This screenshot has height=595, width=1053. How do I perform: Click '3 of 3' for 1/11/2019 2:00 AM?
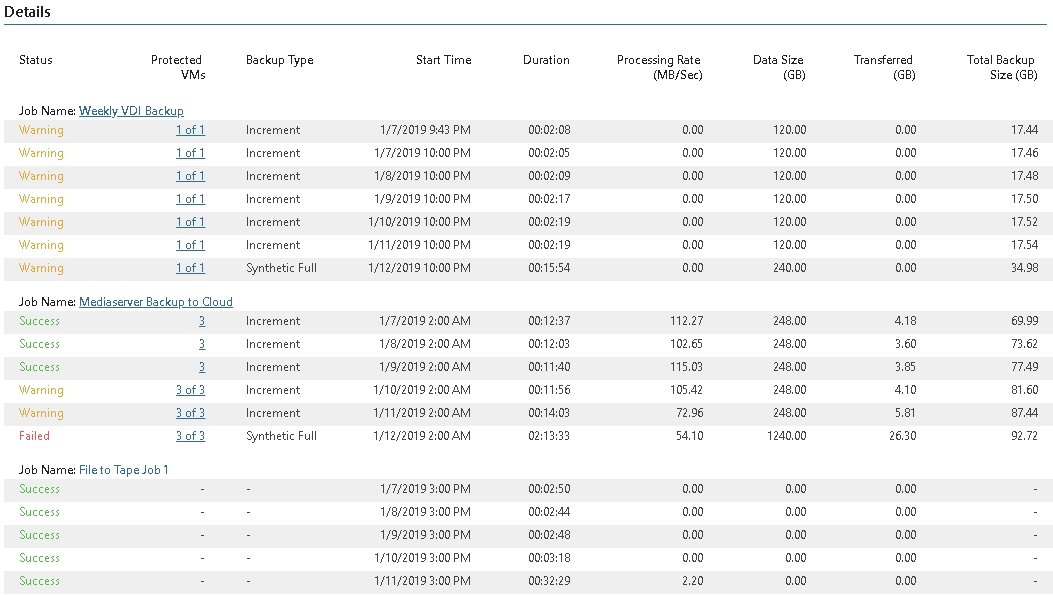click(190, 413)
